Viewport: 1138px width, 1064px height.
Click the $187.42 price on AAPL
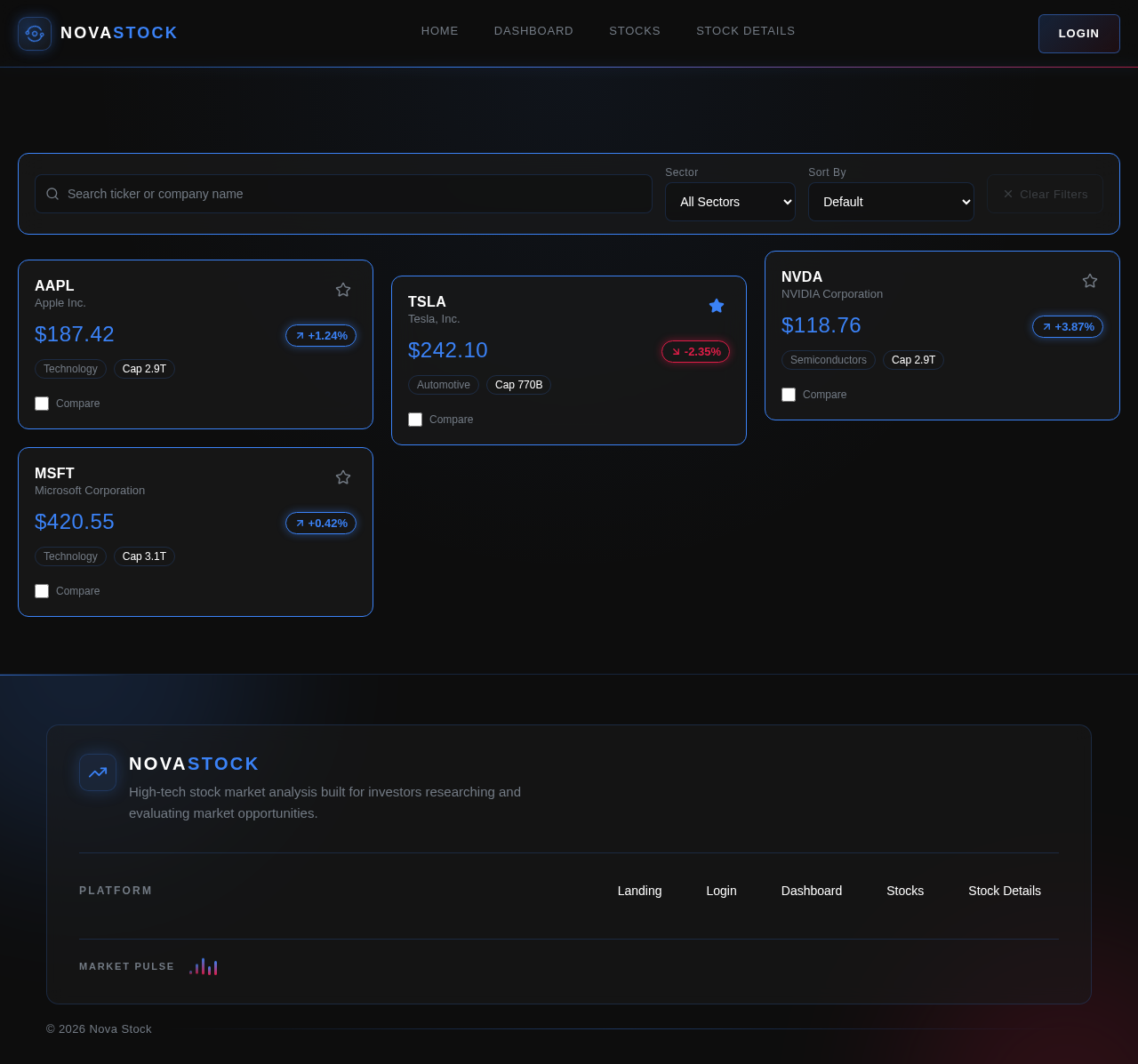(x=75, y=334)
